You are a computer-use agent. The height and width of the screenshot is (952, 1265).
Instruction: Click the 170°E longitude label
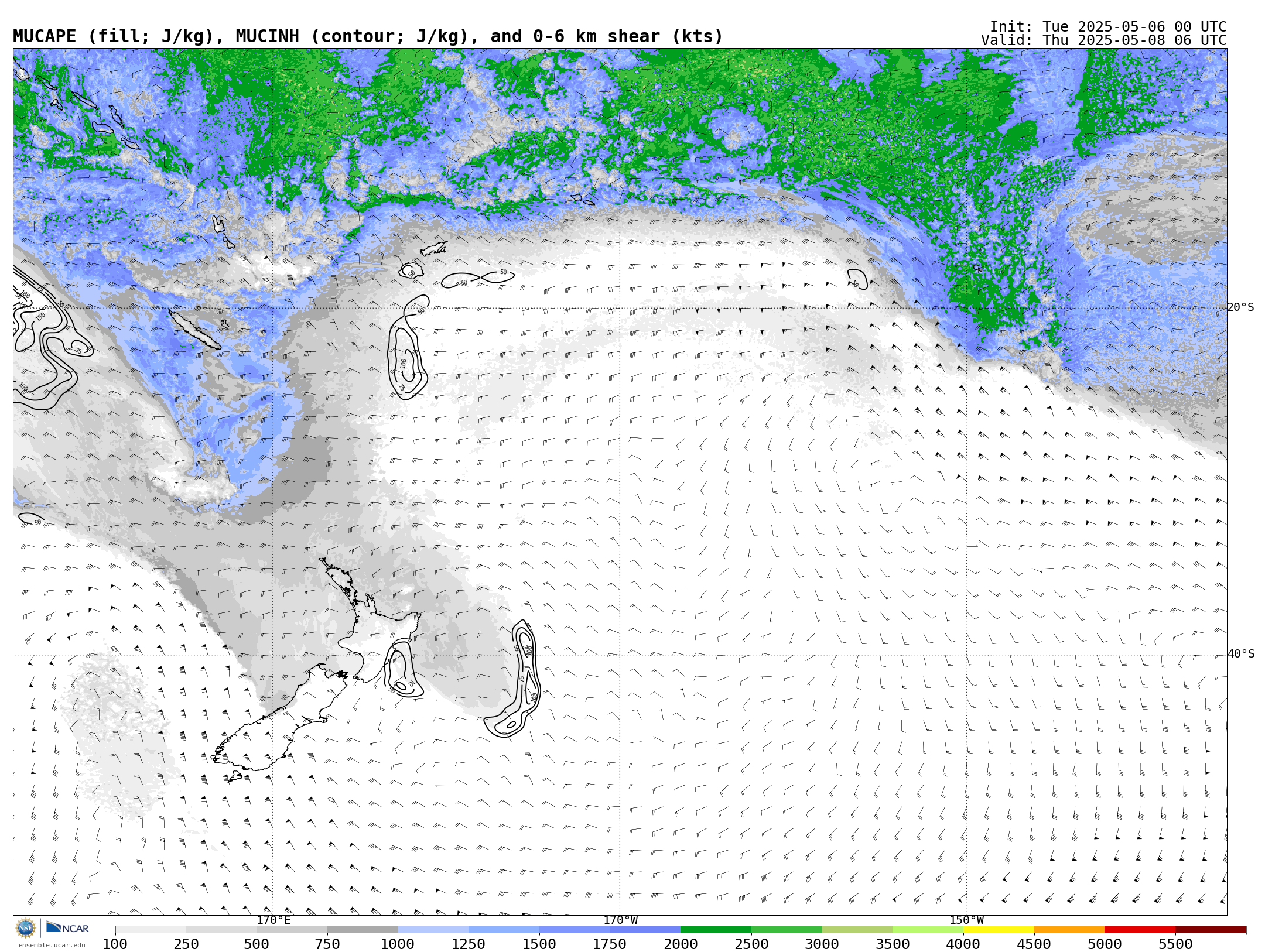coord(273,920)
